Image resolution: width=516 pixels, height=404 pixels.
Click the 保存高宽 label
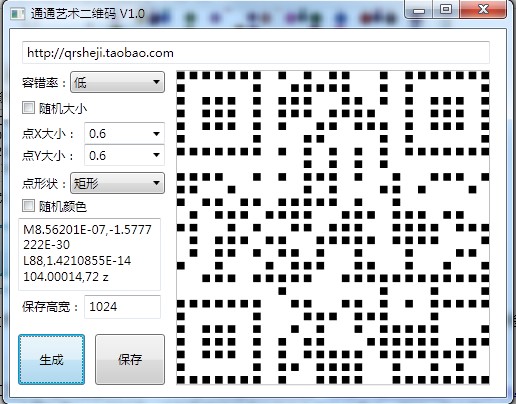coord(50,307)
